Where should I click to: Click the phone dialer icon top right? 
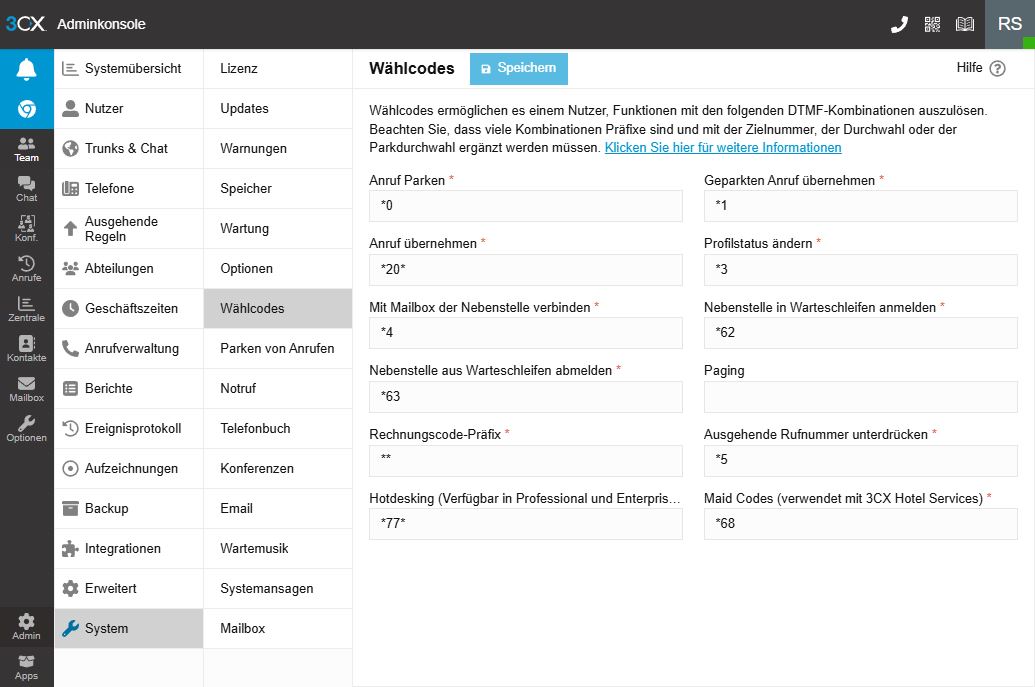898,22
